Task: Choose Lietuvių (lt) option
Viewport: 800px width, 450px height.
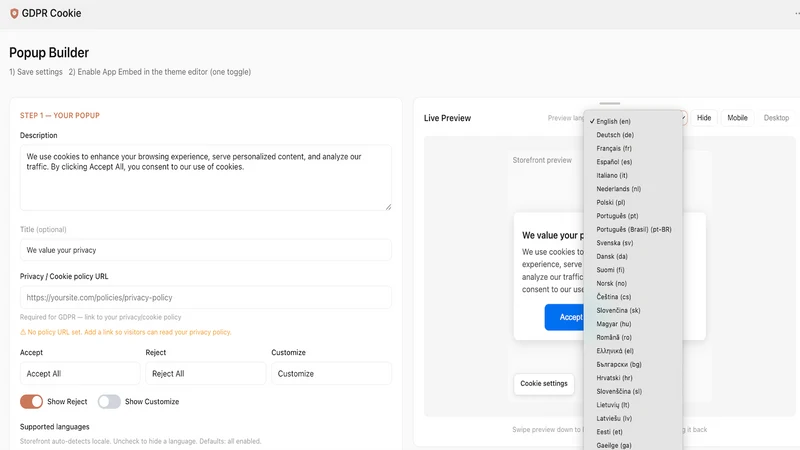Action: point(633,405)
